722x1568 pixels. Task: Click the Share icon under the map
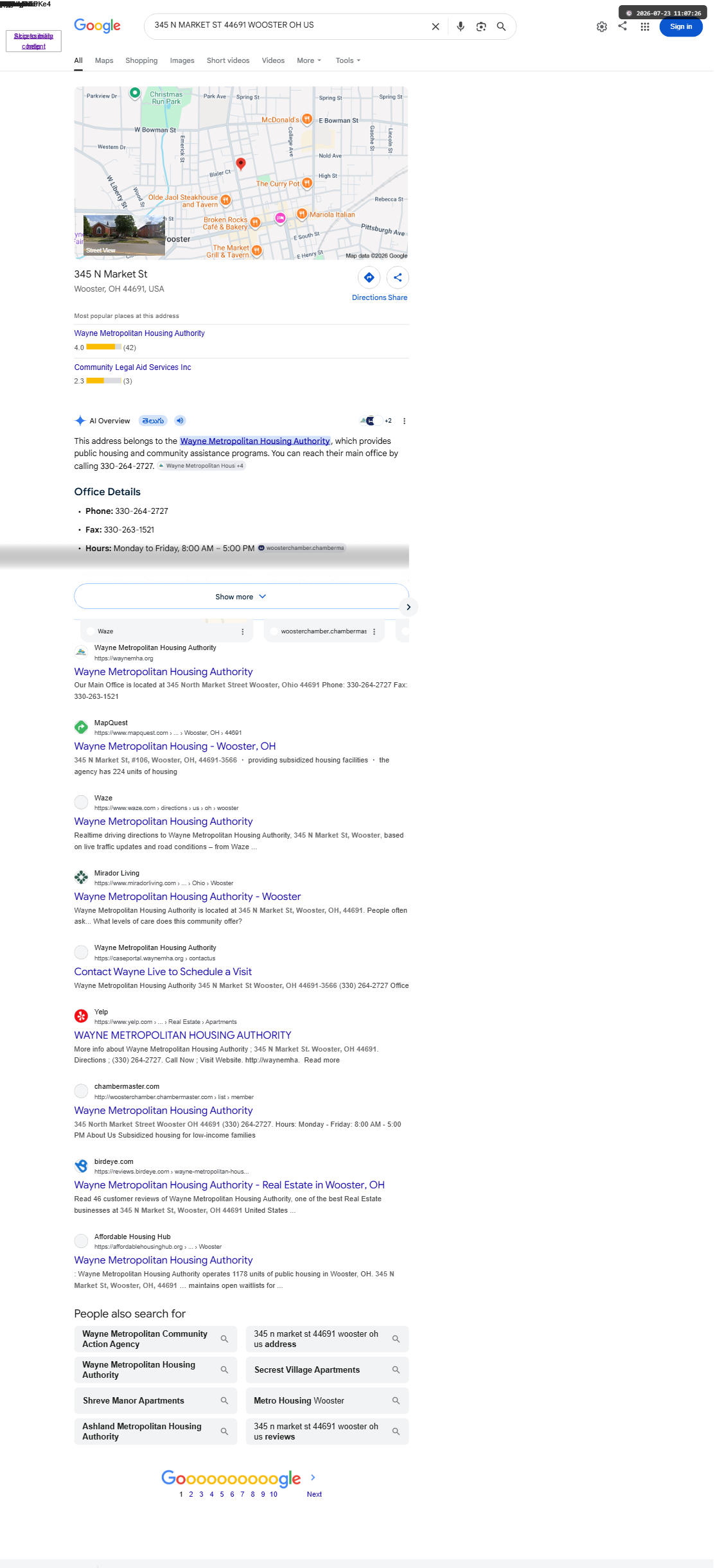[398, 277]
